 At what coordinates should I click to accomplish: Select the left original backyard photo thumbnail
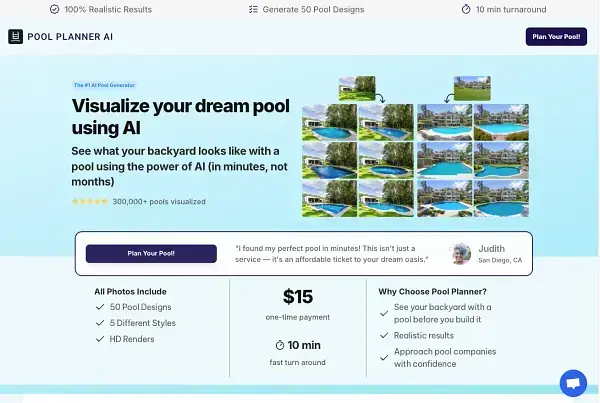click(x=356, y=87)
